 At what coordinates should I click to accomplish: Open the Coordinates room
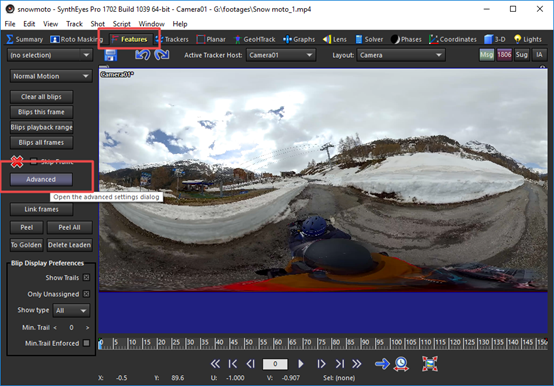pyautogui.click(x=453, y=39)
